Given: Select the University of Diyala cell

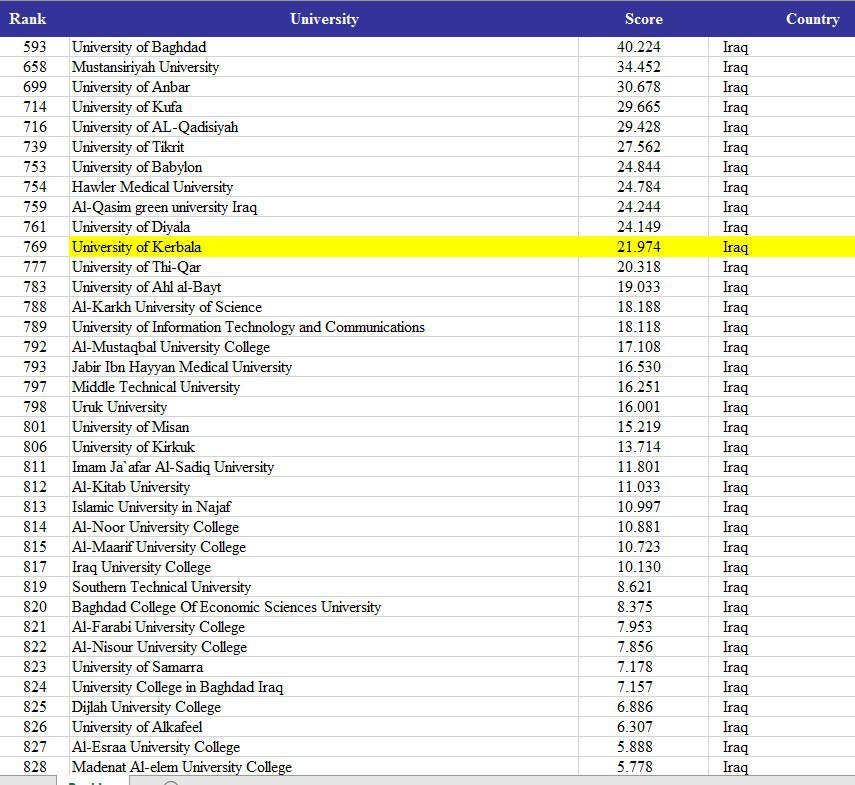Looking at the screenshot, I should coord(324,227).
